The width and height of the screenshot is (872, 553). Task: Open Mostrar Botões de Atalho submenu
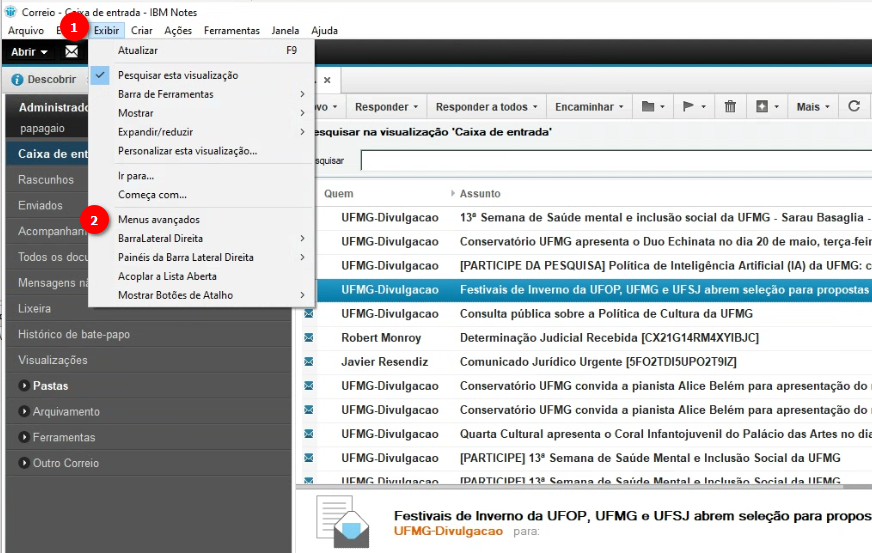coord(202,295)
